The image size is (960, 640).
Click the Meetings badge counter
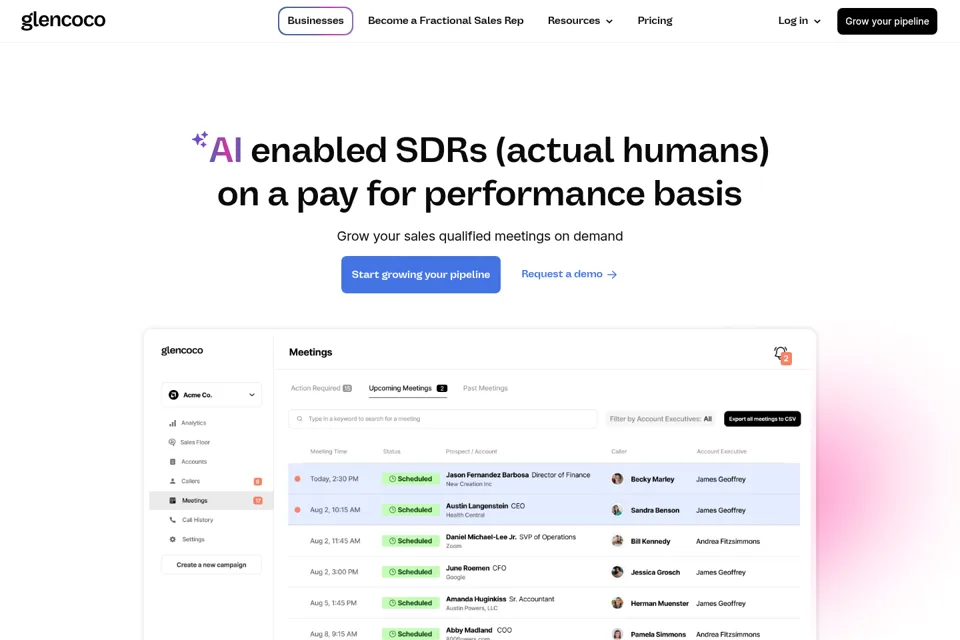tap(258, 500)
